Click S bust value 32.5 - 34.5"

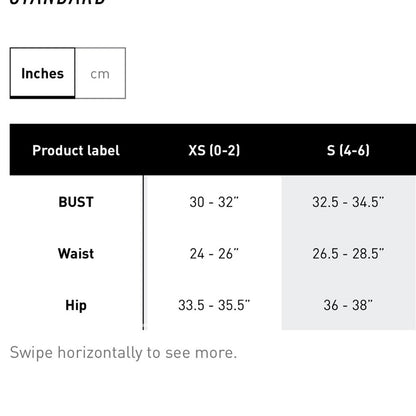coord(348,202)
